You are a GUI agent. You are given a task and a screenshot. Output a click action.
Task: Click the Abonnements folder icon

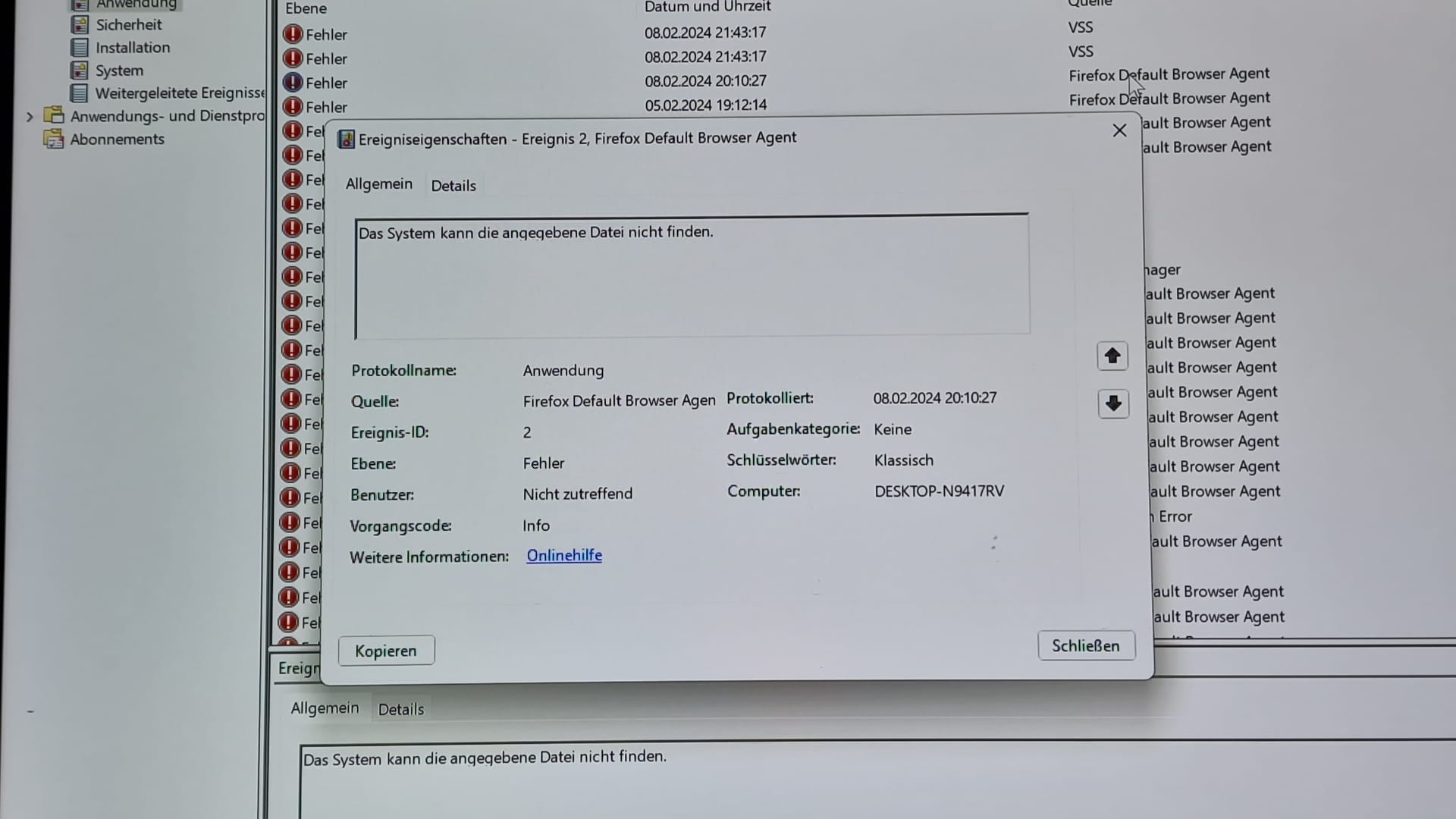tap(53, 140)
